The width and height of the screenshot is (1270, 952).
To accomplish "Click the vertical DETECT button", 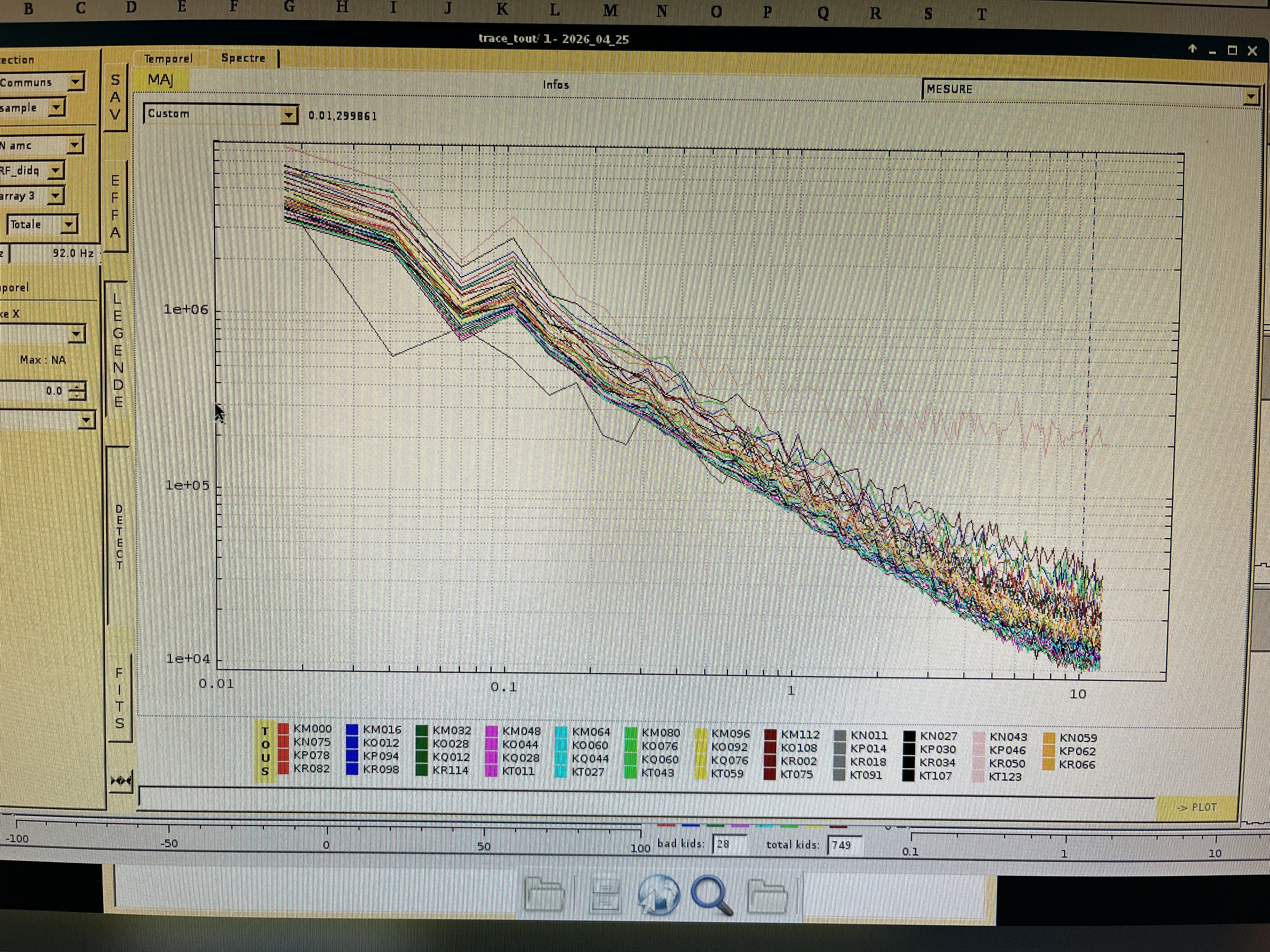I will click(x=119, y=536).
